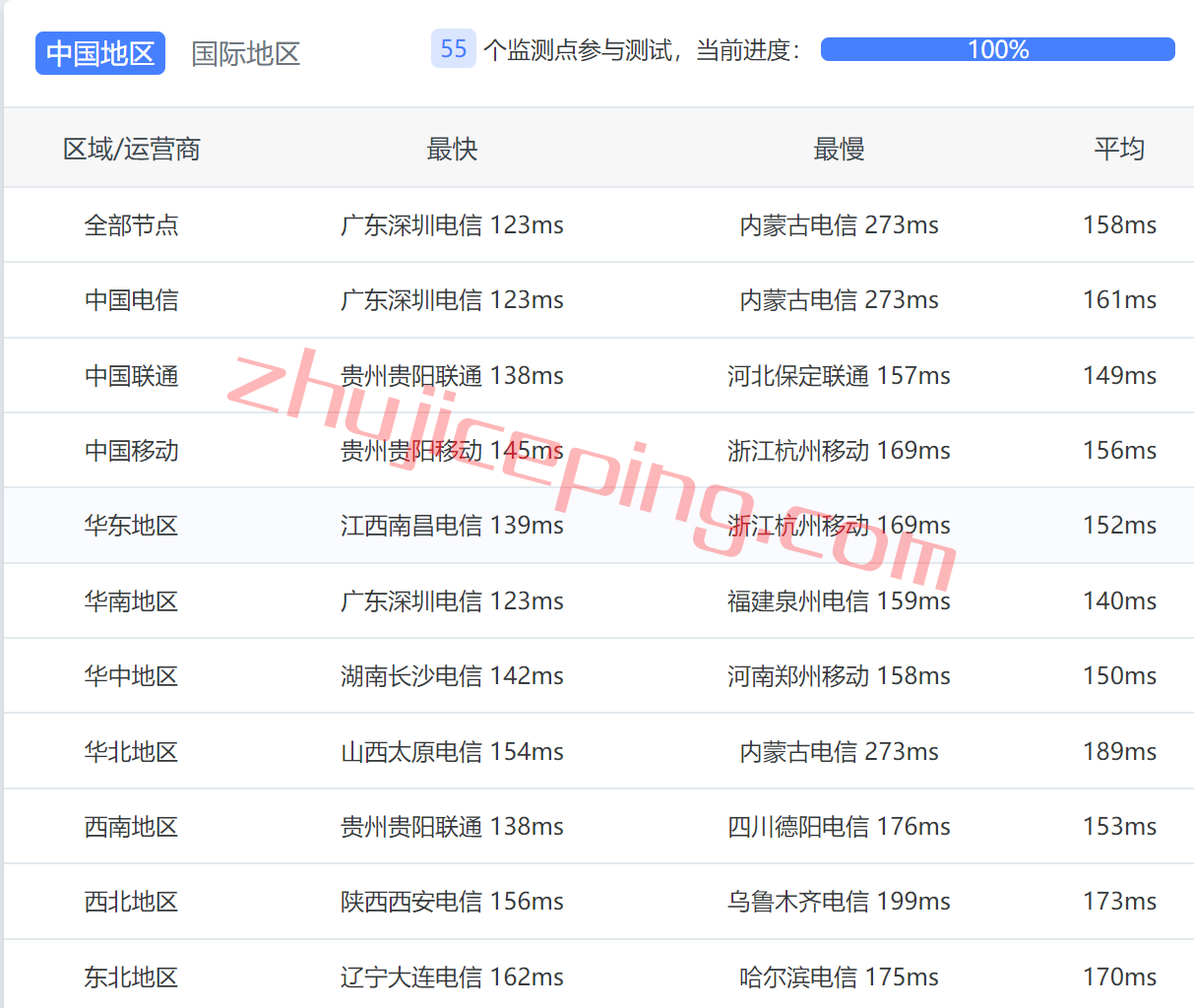
Task: Switch to the 中国地区 tab
Action: pyautogui.click(x=100, y=53)
